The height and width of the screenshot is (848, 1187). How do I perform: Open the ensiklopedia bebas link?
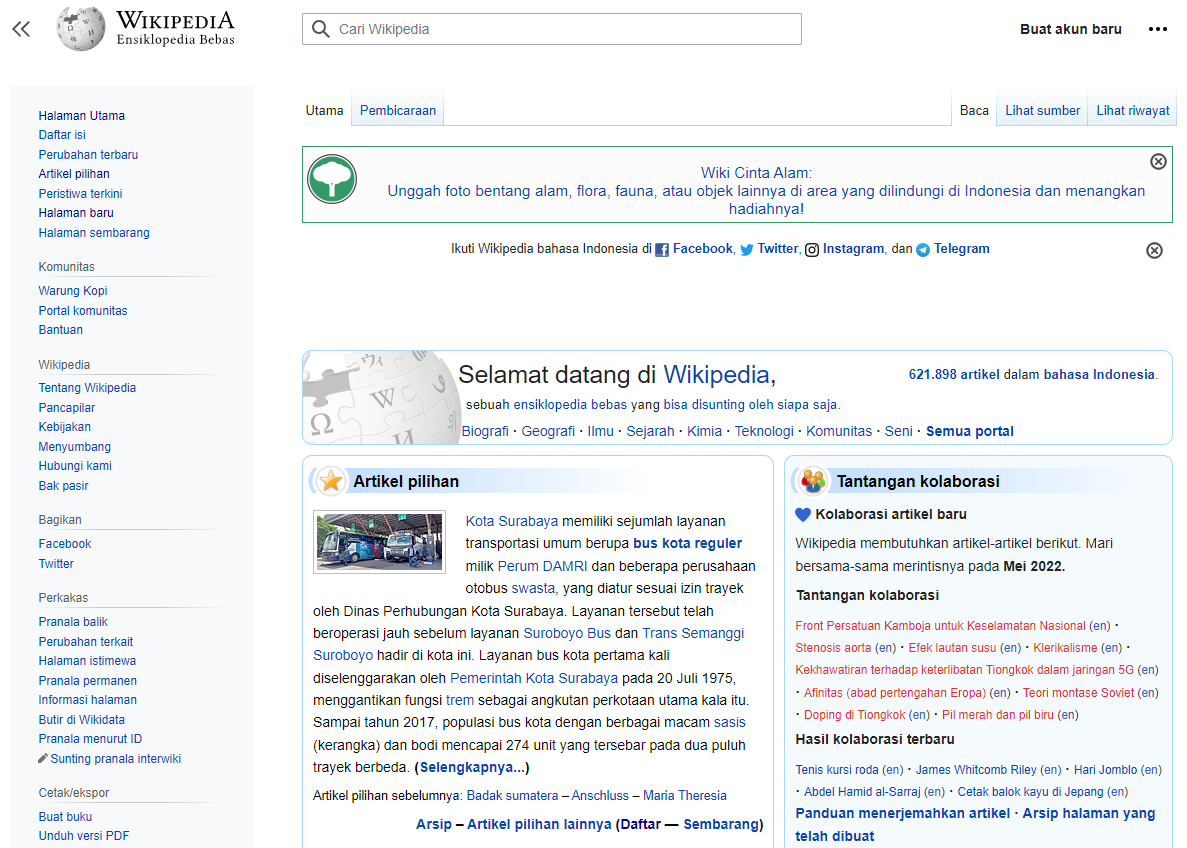coord(570,404)
